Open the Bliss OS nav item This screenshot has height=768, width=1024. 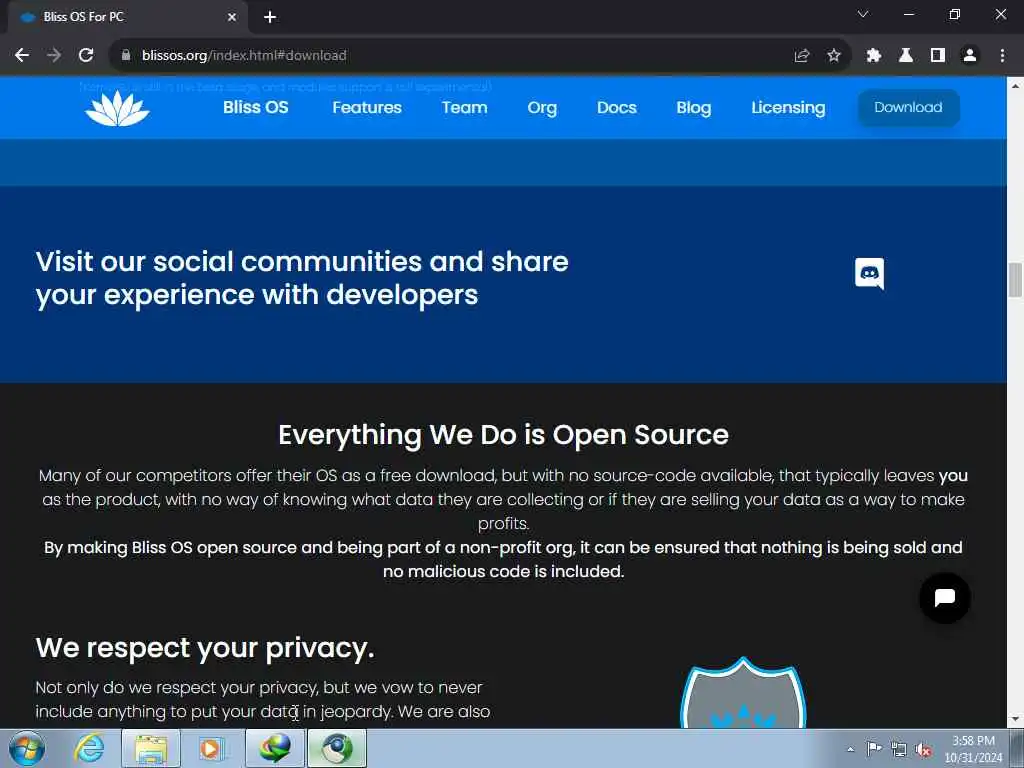255,108
